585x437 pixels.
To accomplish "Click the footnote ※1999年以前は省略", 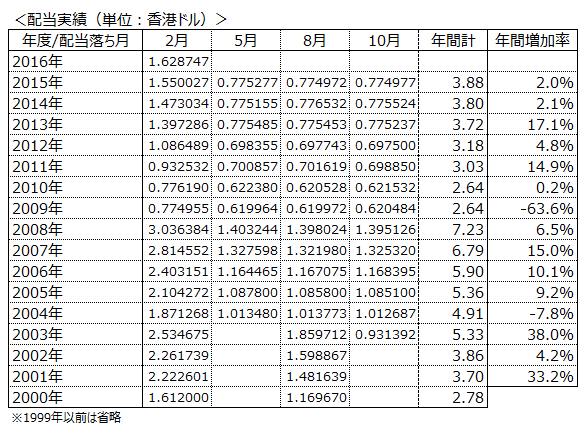I will coord(66,418).
